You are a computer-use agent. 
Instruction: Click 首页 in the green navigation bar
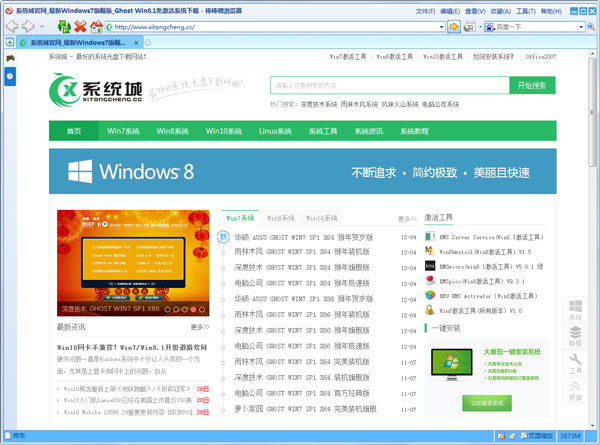tap(74, 131)
